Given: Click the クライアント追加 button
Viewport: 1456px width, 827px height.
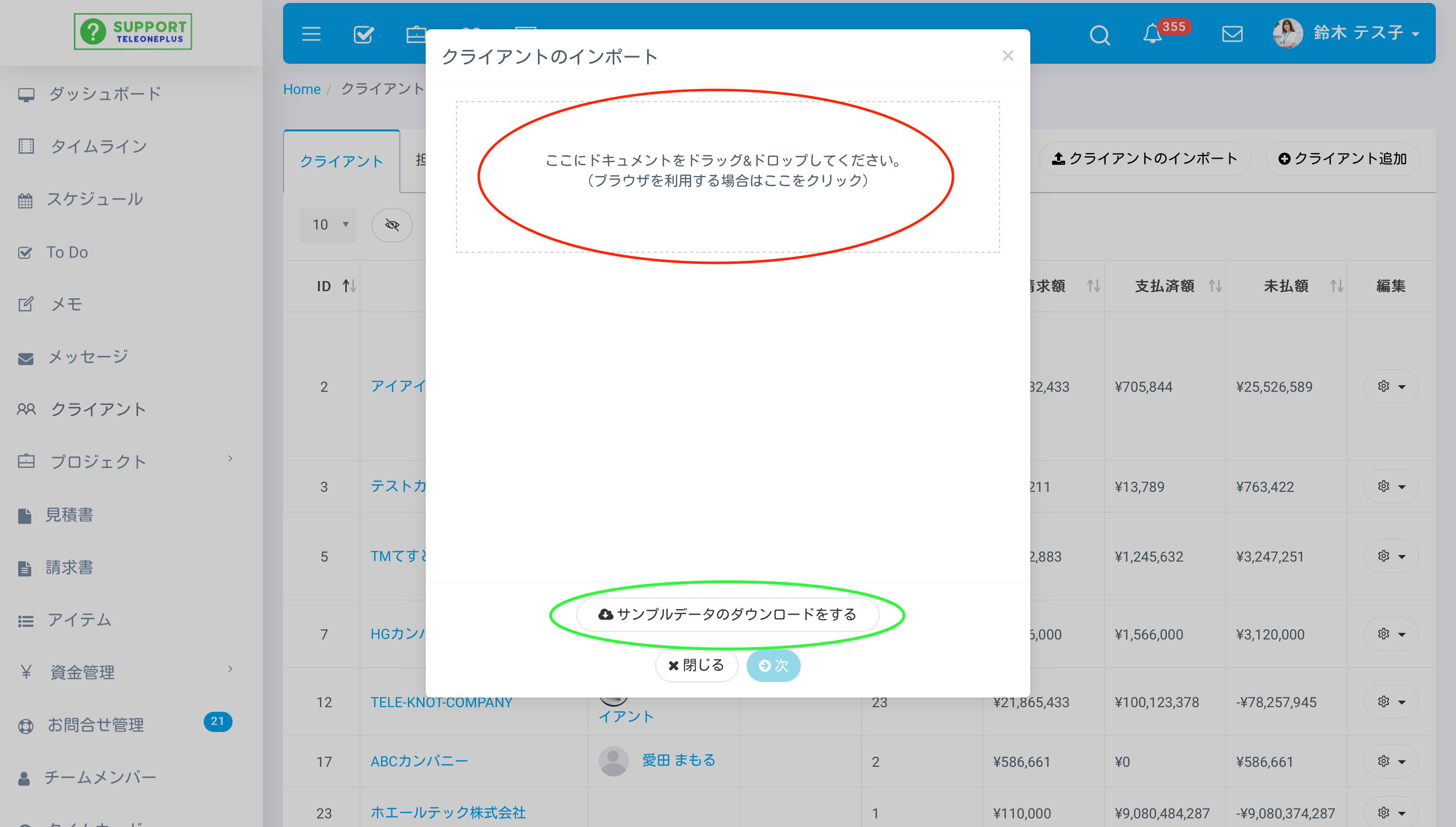Looking at the screenshot, I should pos(1342,158).
